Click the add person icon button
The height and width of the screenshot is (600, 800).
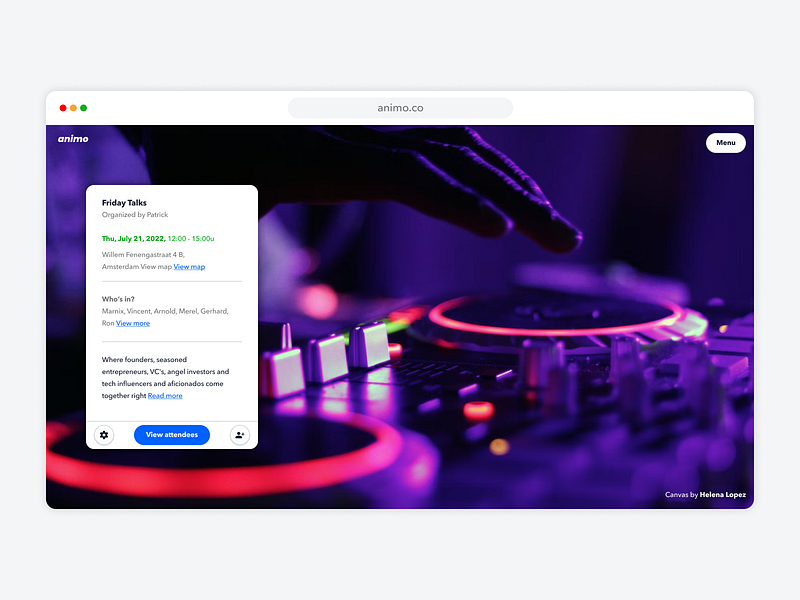pos(239,435)
